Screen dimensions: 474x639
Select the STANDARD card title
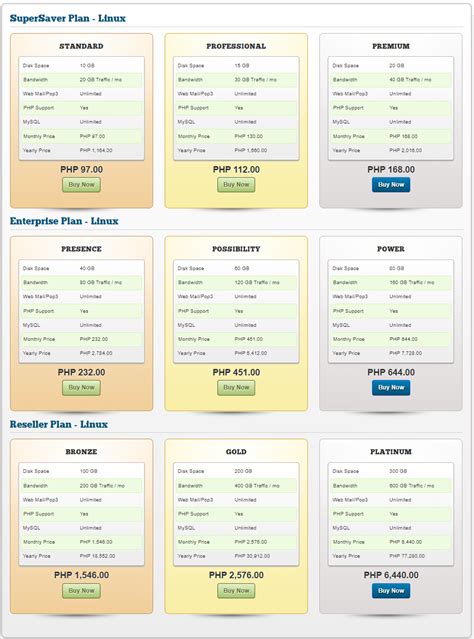pos(82,46)
